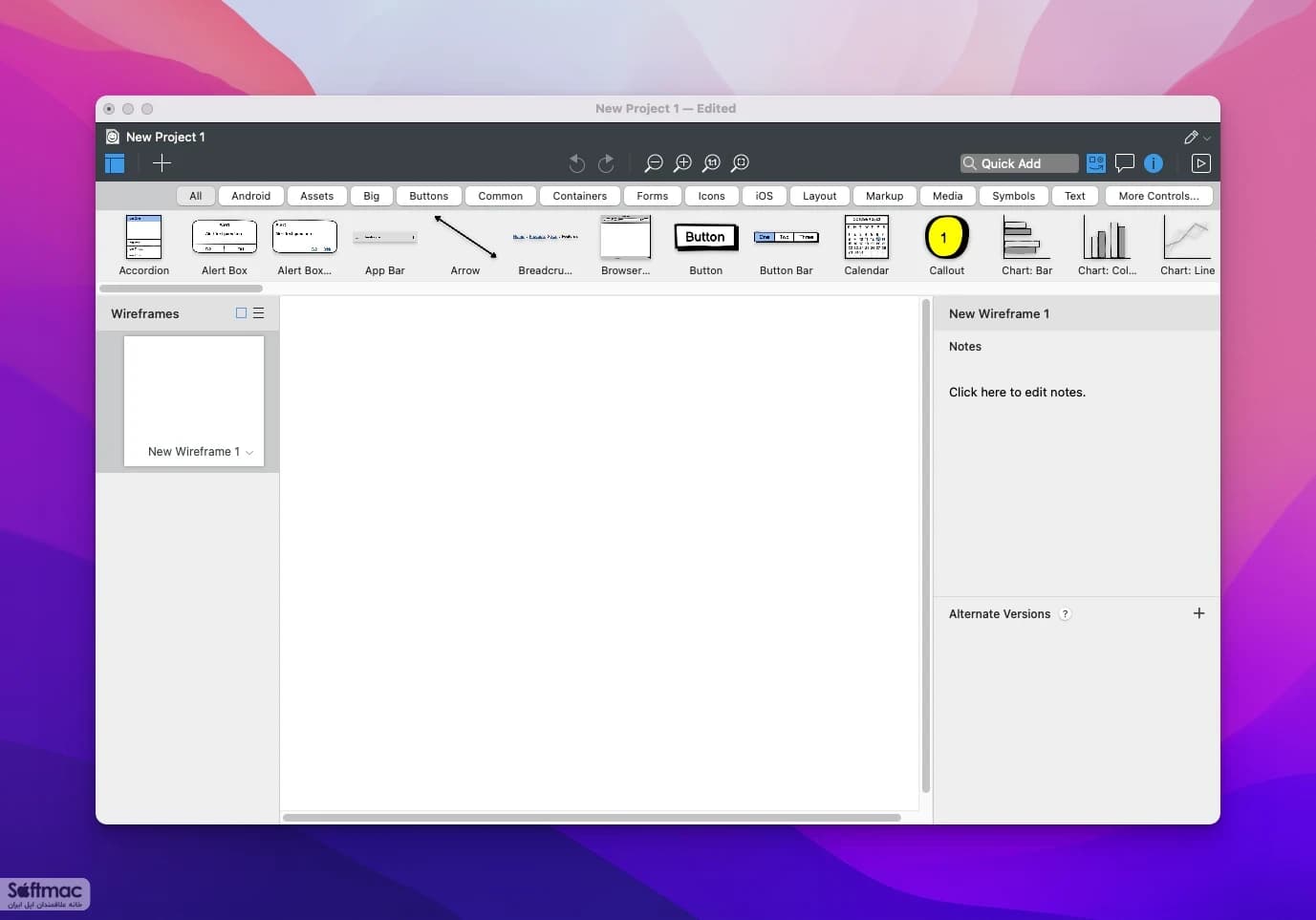Toggle the UI library icon
The height and width of the screenshot is (920, 1316).
pos(1096,163)
